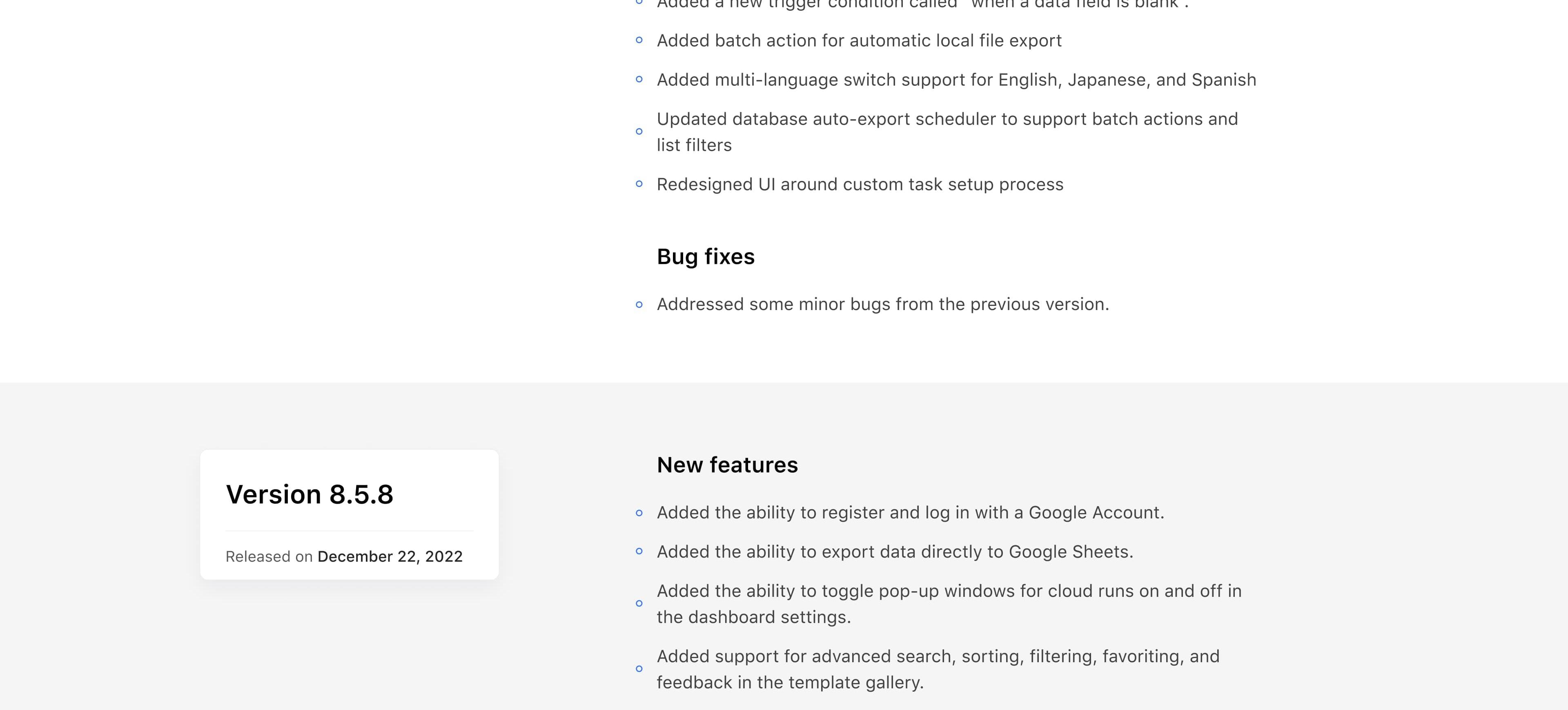The image size is (1568, 710).
Task: Click the 'Released on' label in version card
Action: (x=269, y=556)
